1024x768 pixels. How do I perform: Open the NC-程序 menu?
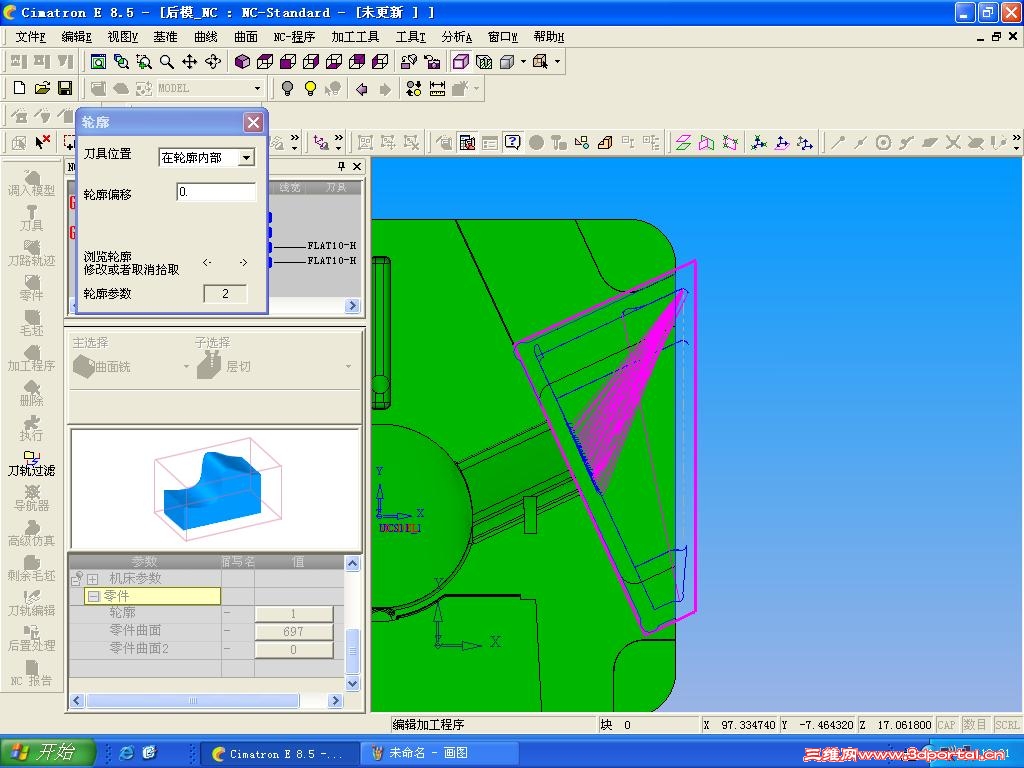[x=294, y=37]
